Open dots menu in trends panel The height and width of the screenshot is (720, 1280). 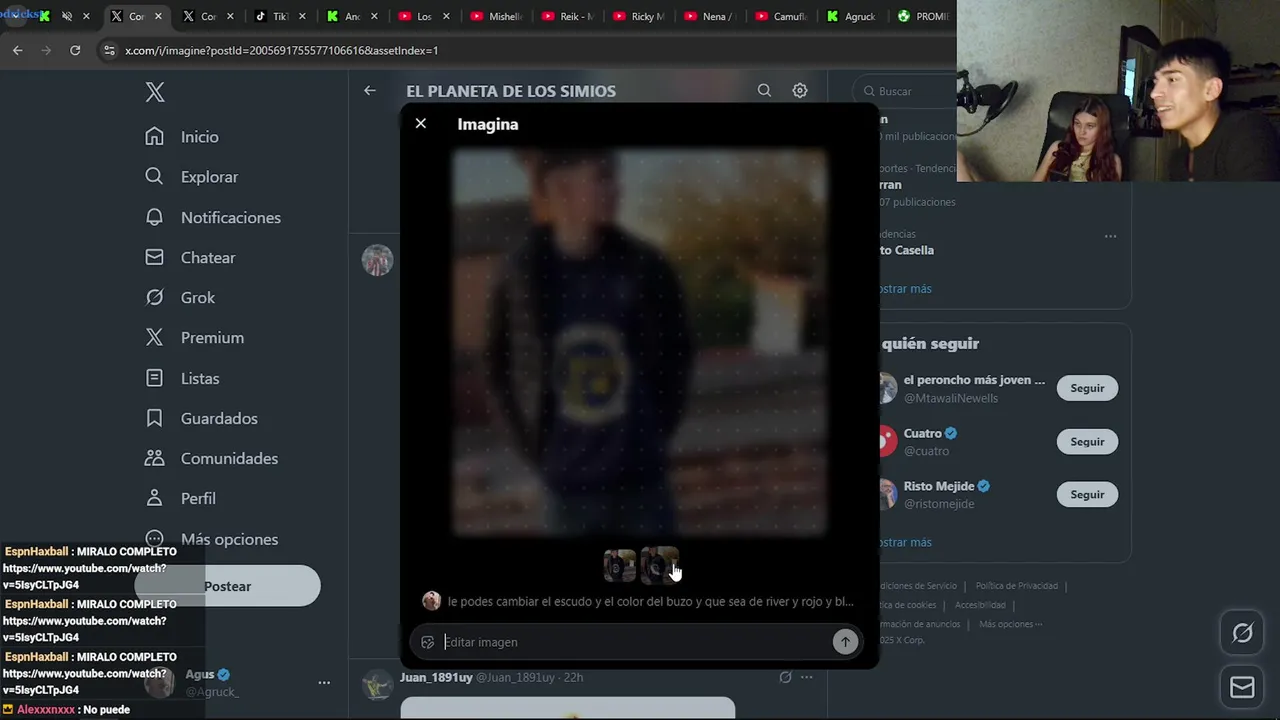coord(1110,237)
